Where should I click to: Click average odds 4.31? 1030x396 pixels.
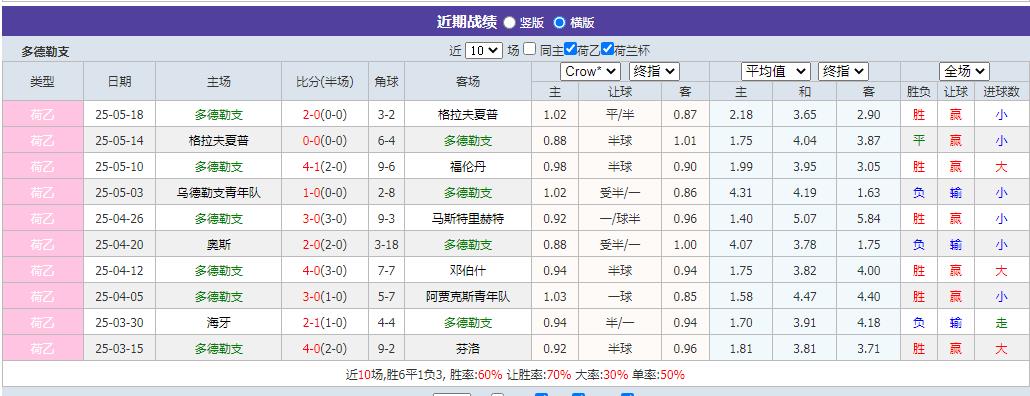coord(740,192)
